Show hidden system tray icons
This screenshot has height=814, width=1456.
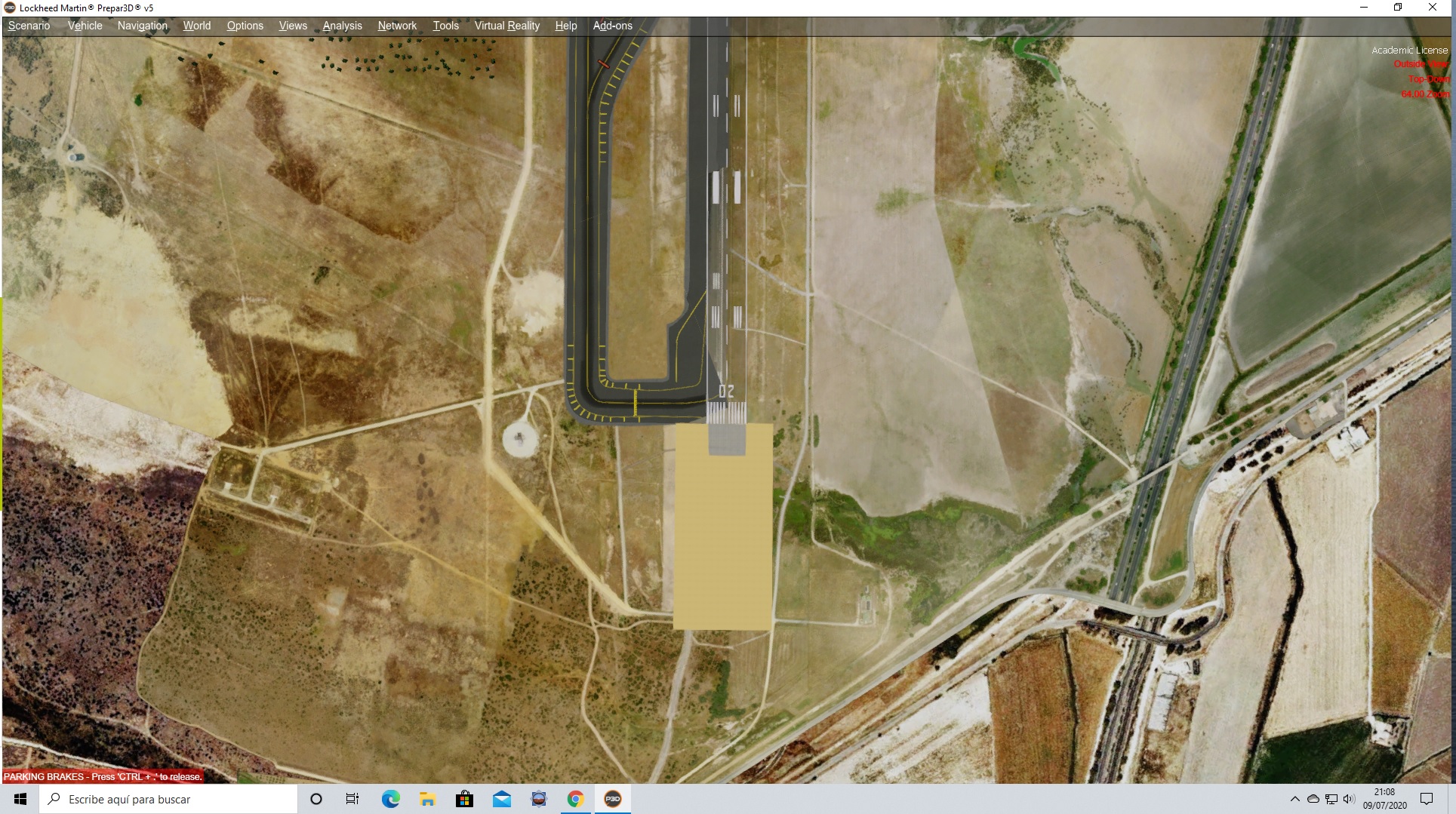(x=1294, y=799)
